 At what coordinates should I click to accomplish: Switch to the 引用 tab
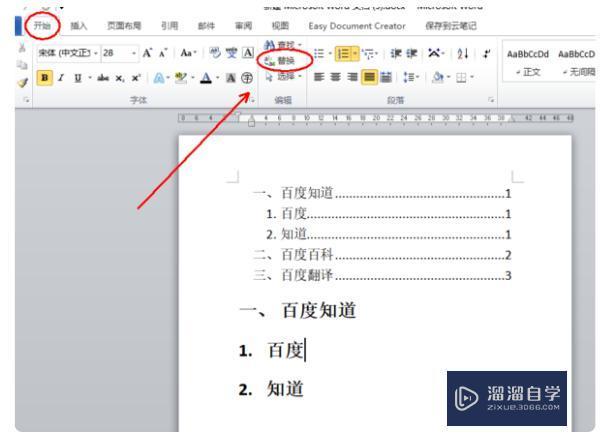point(169,26)
